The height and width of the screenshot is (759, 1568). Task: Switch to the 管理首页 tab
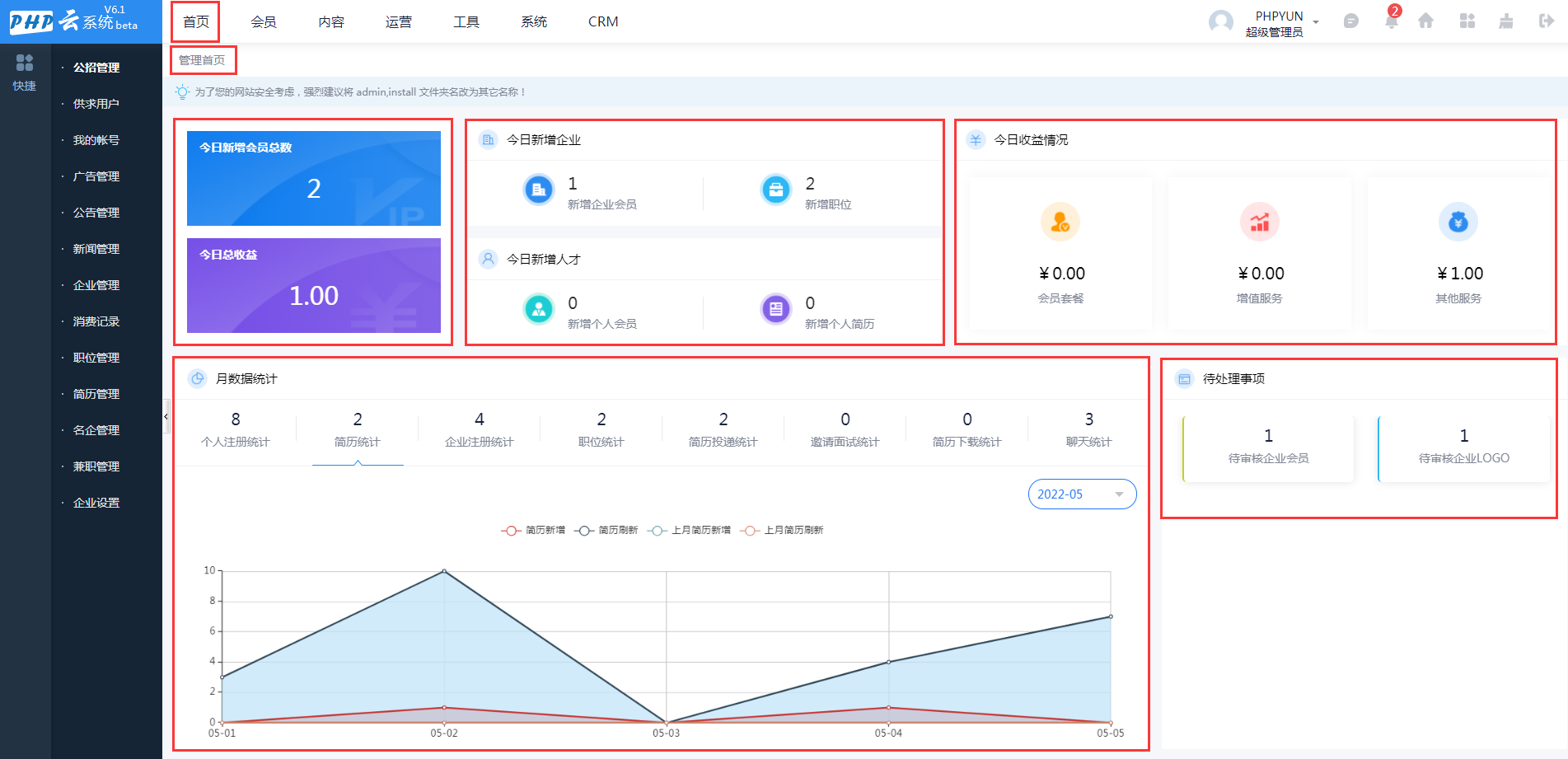(x=202, y=60)
